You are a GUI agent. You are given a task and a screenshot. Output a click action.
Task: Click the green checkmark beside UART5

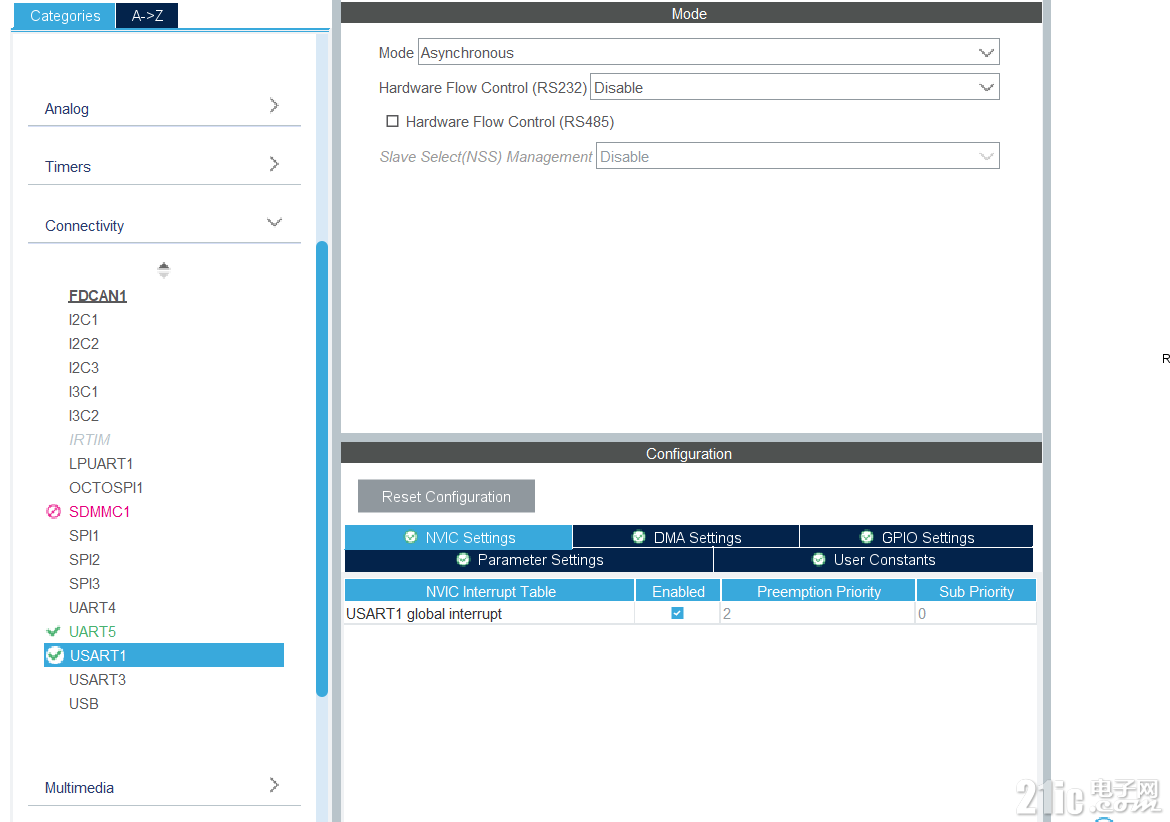pyautogui.click(x=53, y=632)
